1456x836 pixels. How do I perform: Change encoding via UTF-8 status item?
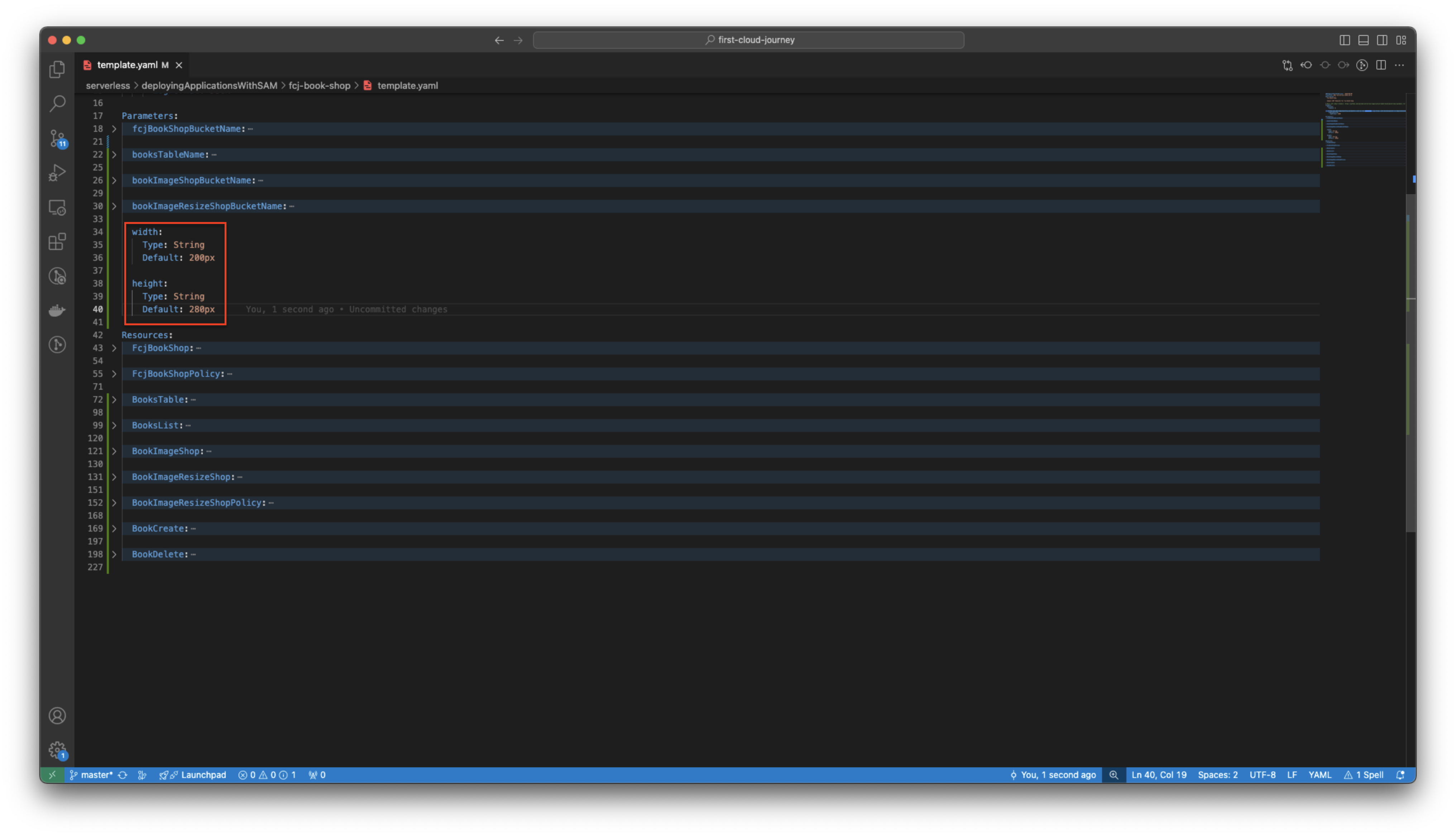click(x=1263, y=775)
